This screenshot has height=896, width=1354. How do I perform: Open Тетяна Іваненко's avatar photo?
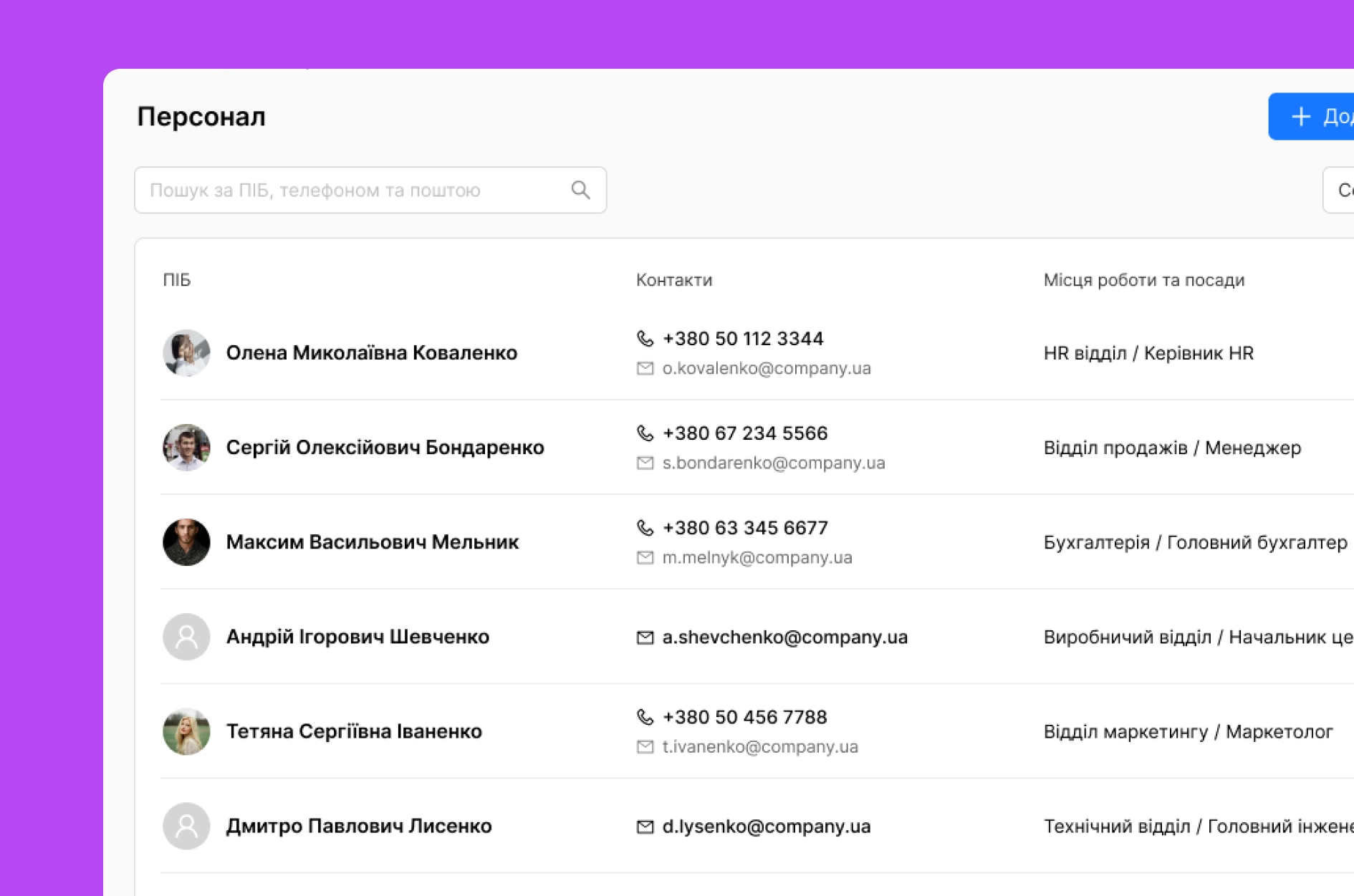186,731
